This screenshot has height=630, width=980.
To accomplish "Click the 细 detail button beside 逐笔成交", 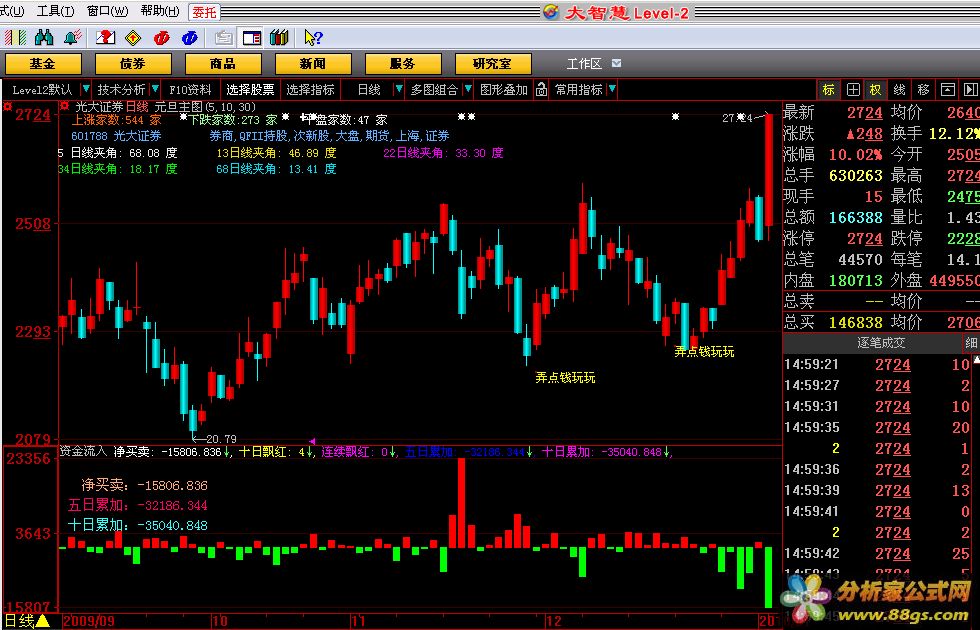I will 971,342.
